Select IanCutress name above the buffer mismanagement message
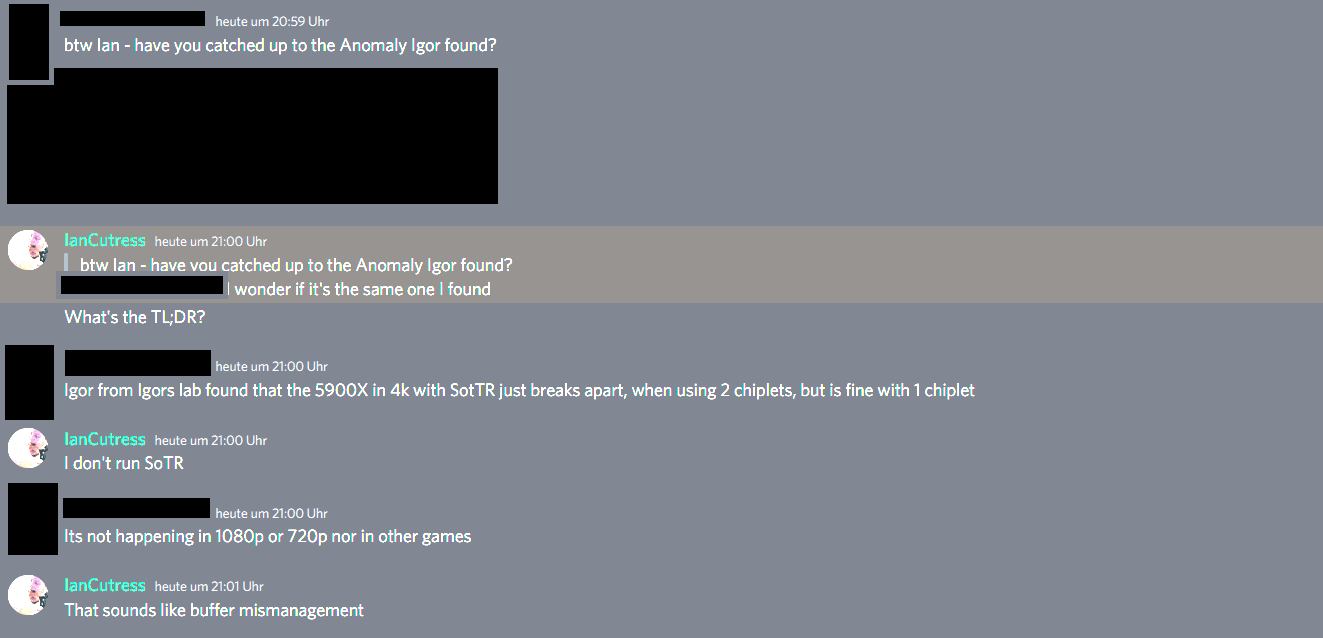The image size is (1323, 638). pos(105,586)
